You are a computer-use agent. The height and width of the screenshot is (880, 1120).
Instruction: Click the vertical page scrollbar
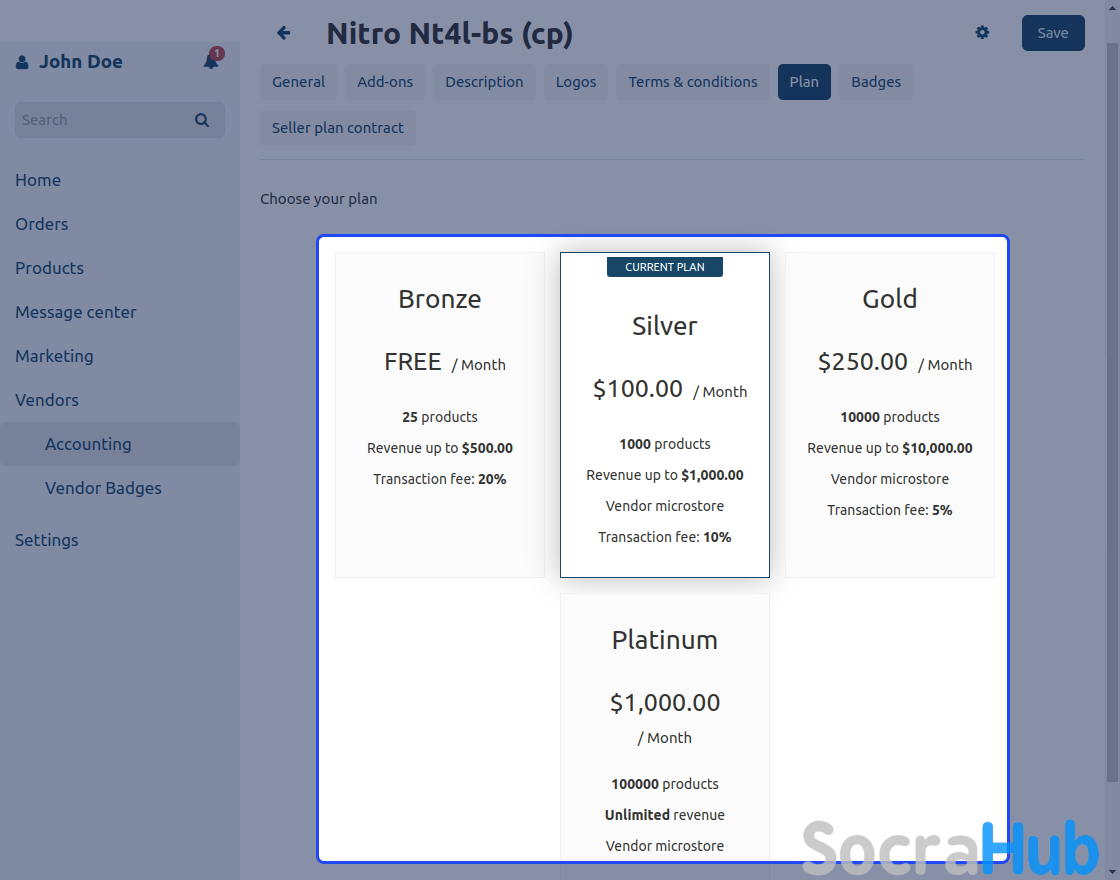(x=1112, y=400)
